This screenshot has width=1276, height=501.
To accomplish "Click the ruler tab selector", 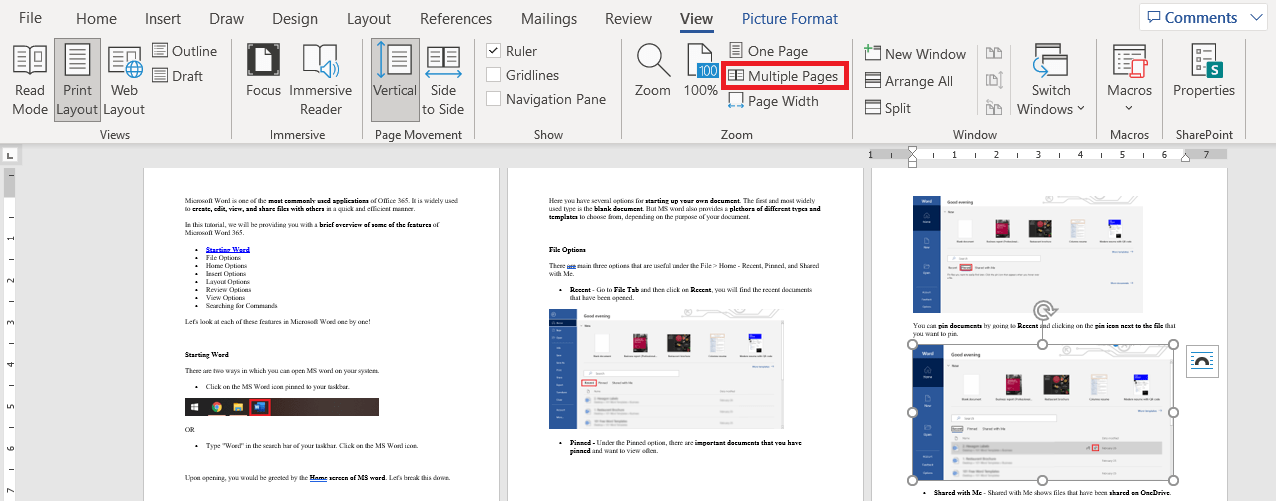I will [9, 155].
